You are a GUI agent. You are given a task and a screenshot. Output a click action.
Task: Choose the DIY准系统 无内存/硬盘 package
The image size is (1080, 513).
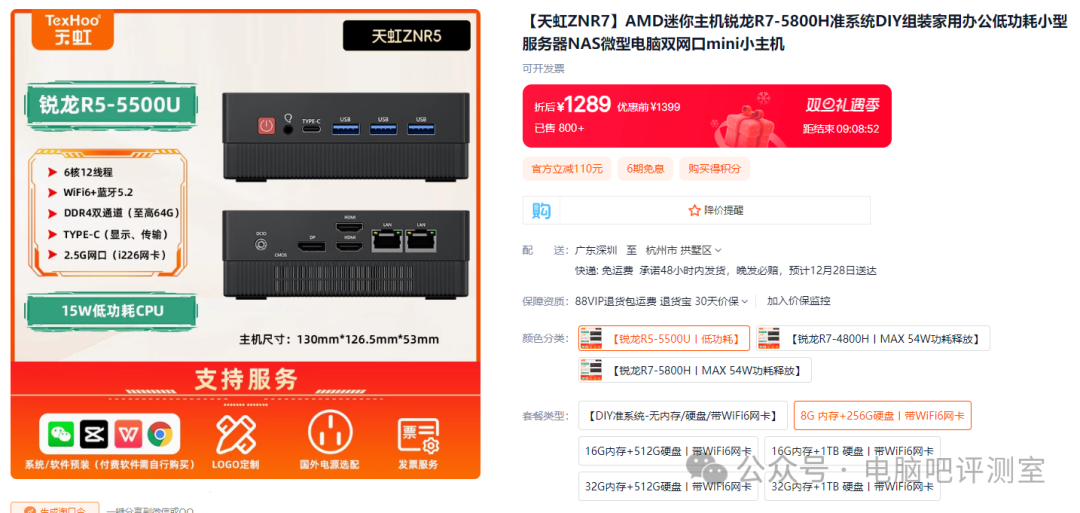683,415
